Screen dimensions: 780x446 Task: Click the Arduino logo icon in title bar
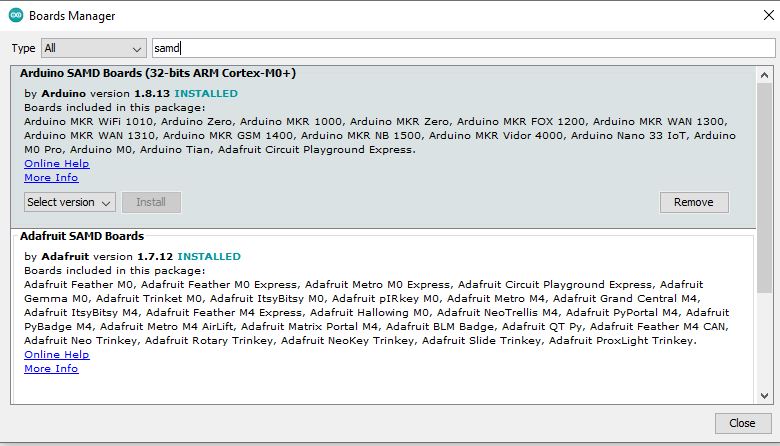pyautogui.click(x=16, y=15)
